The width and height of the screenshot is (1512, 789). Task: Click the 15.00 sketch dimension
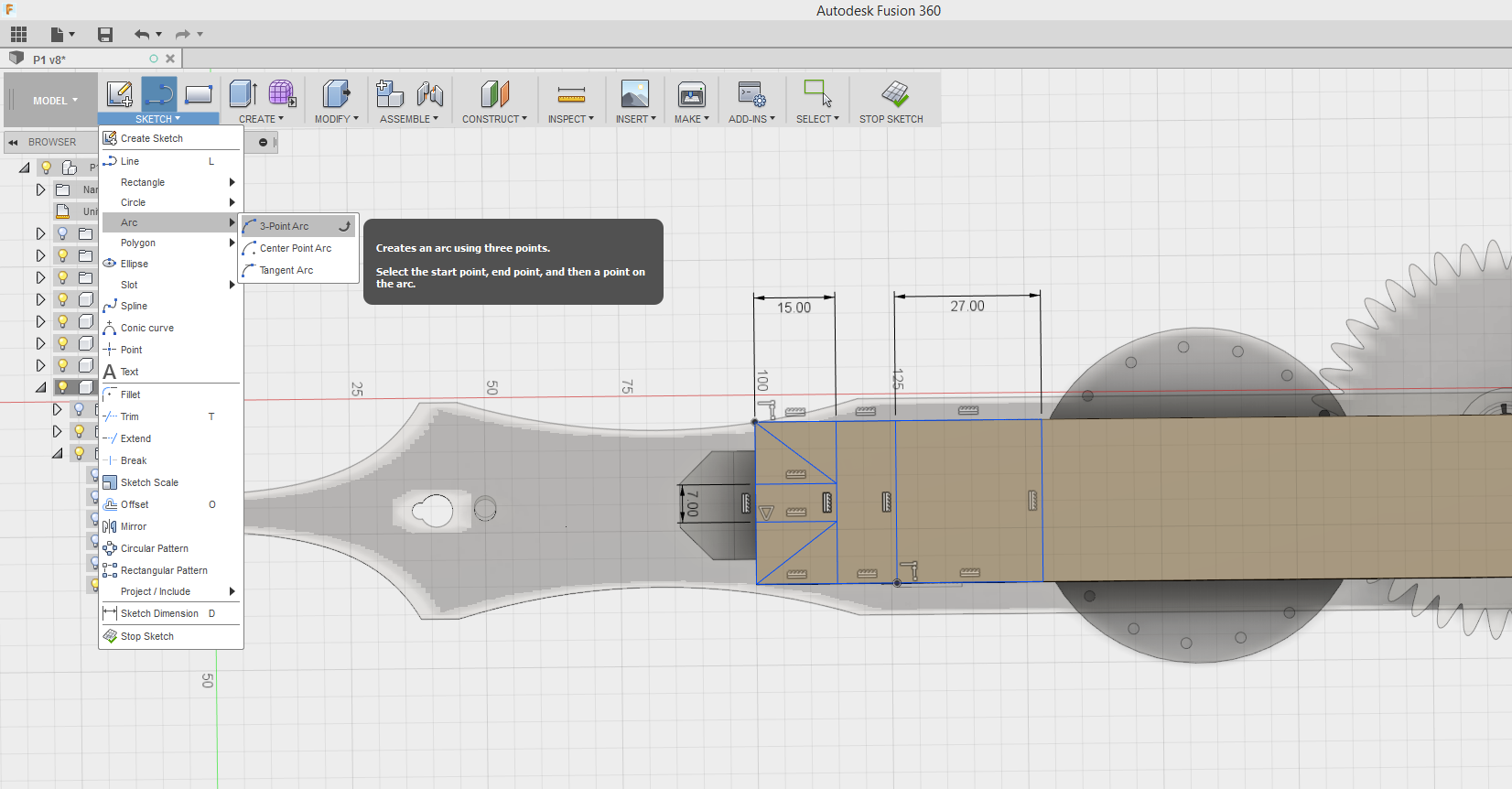point(794,308)
